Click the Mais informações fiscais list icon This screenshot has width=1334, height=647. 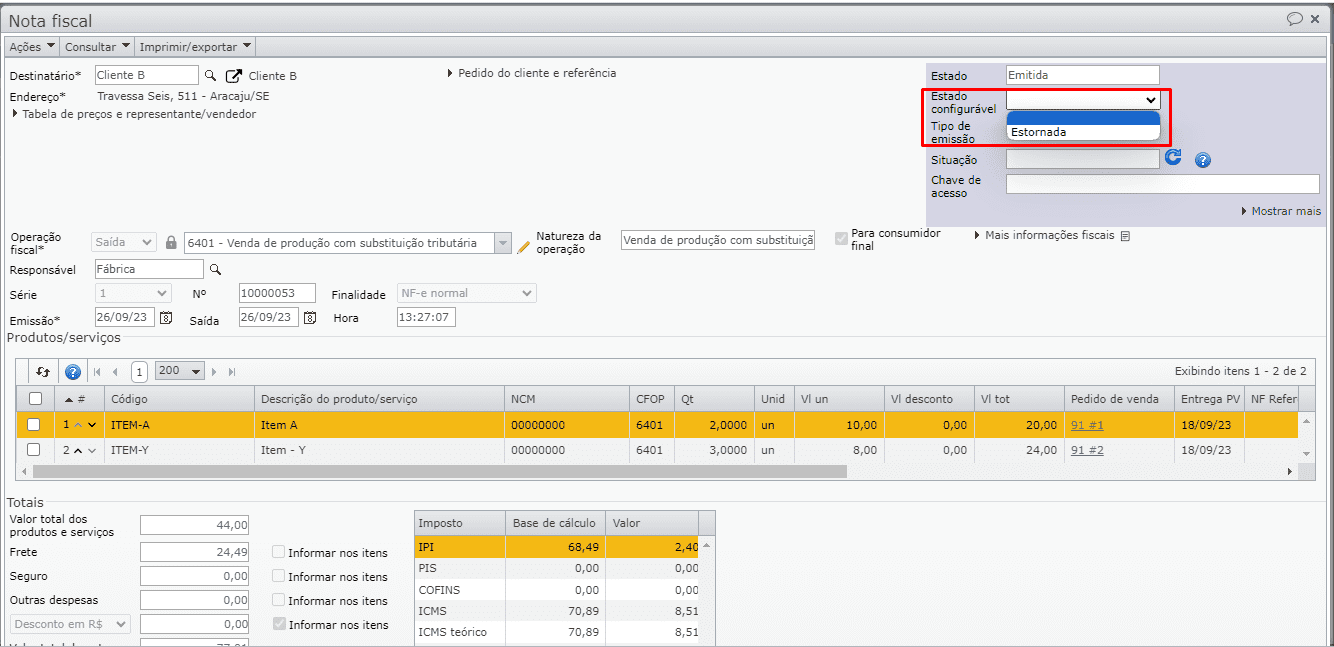click(x=1125, y=236)
